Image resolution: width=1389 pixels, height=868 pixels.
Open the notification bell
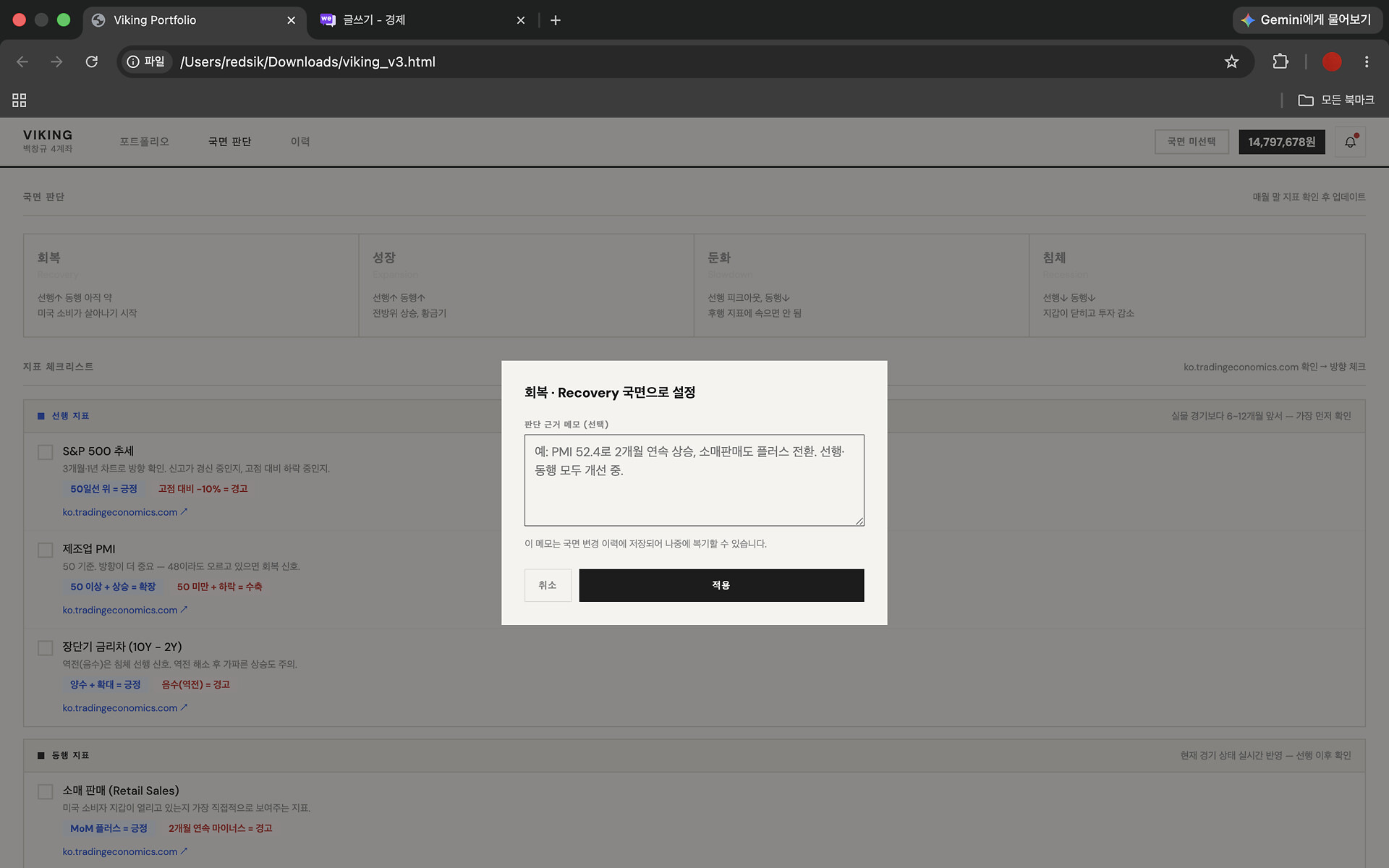click(x=1350, y=142)
